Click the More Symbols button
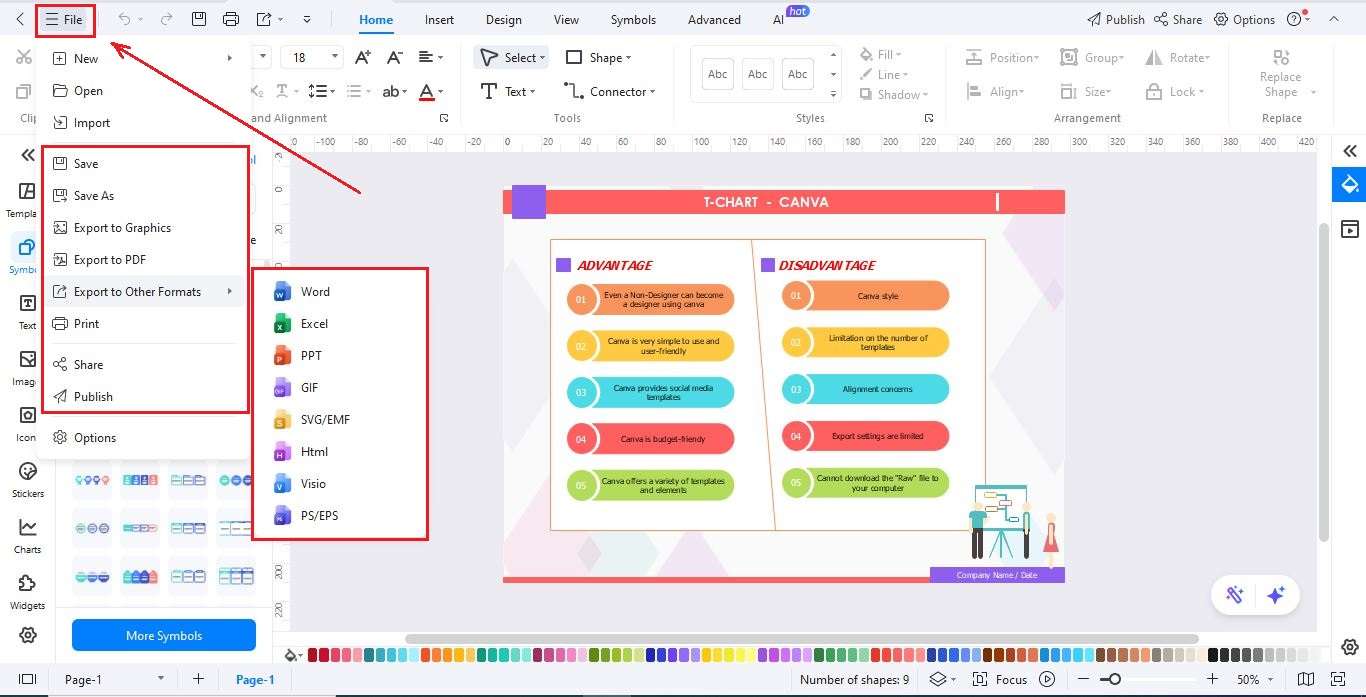Screen dimensions: 1366x697 point(164,635)
